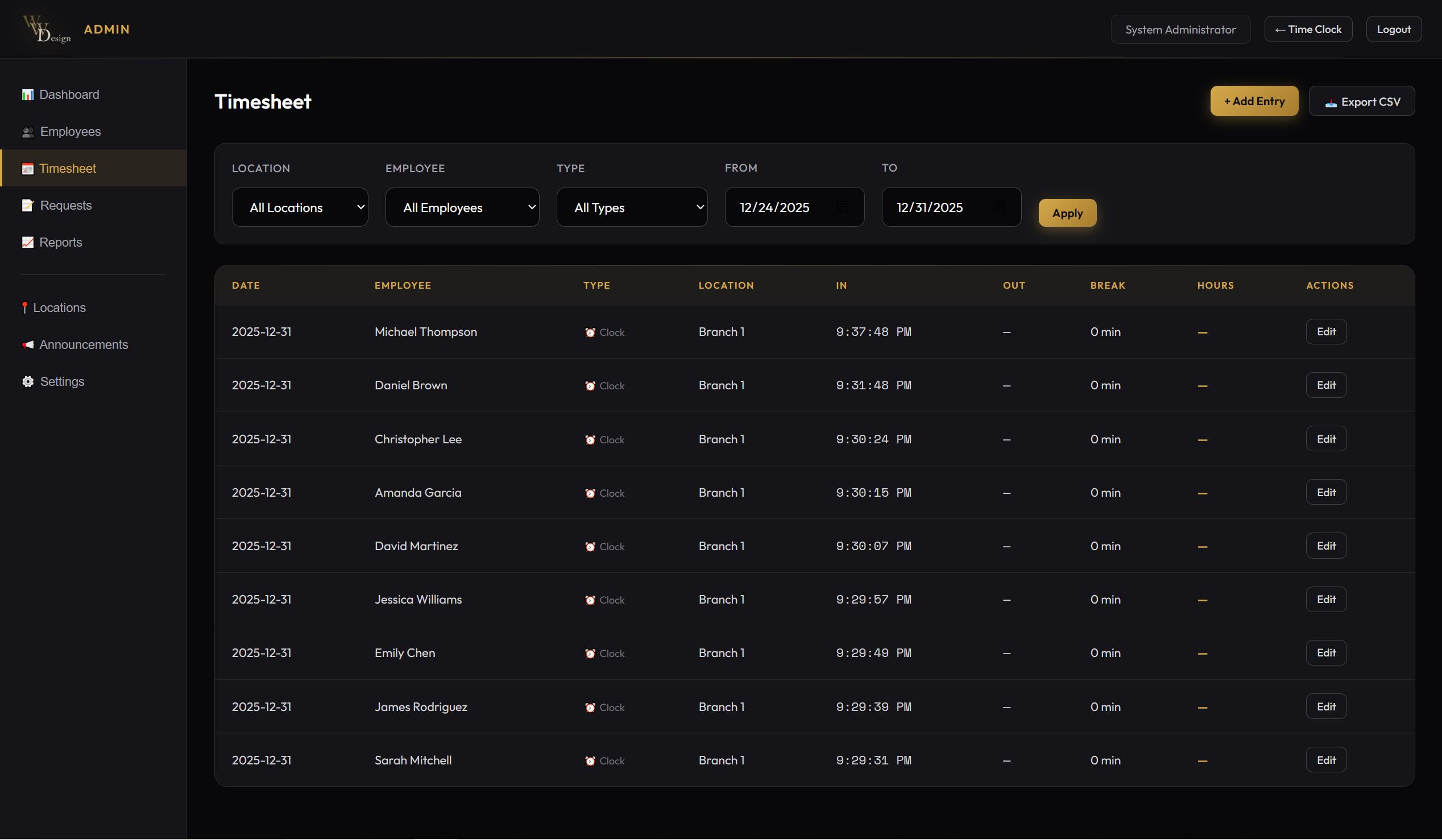Open the All Locations dropdown
This screenshot has height=840, width=1442.
pos(300,207)
